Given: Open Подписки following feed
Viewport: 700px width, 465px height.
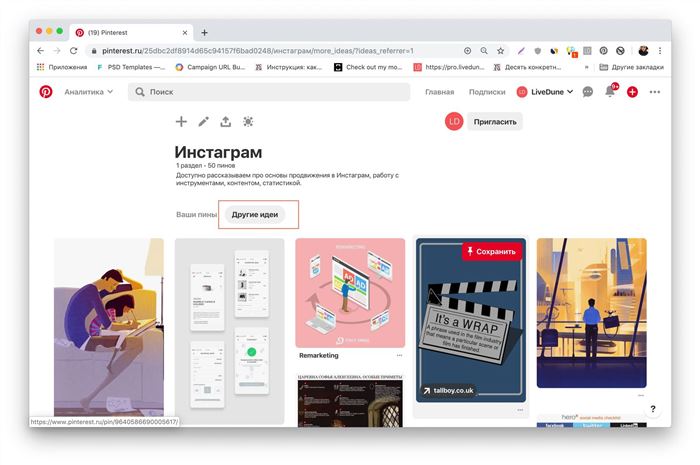Looking at the screenshot, I should click(487, 92).
